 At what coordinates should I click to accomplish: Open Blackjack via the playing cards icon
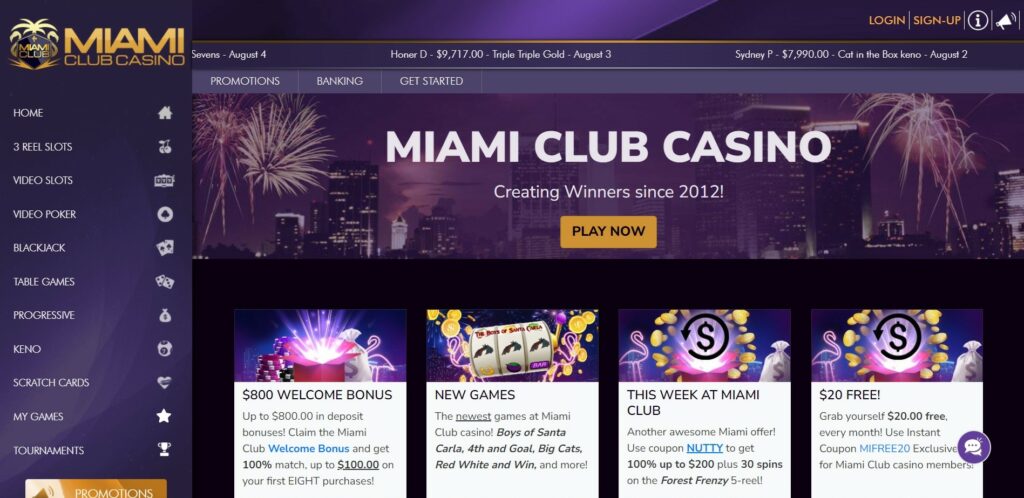[x=165, y=248]
